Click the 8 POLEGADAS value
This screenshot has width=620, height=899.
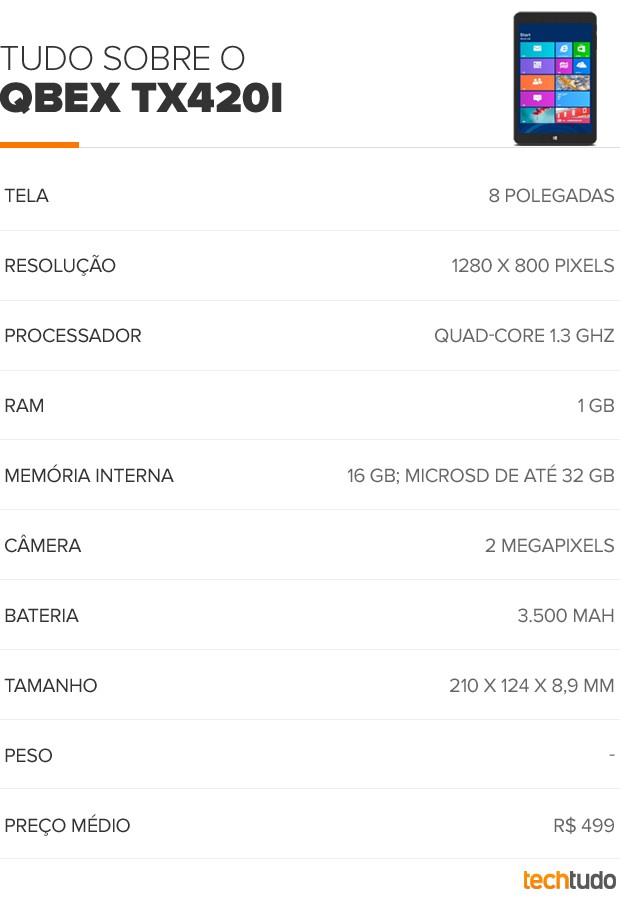pos(551,196)
